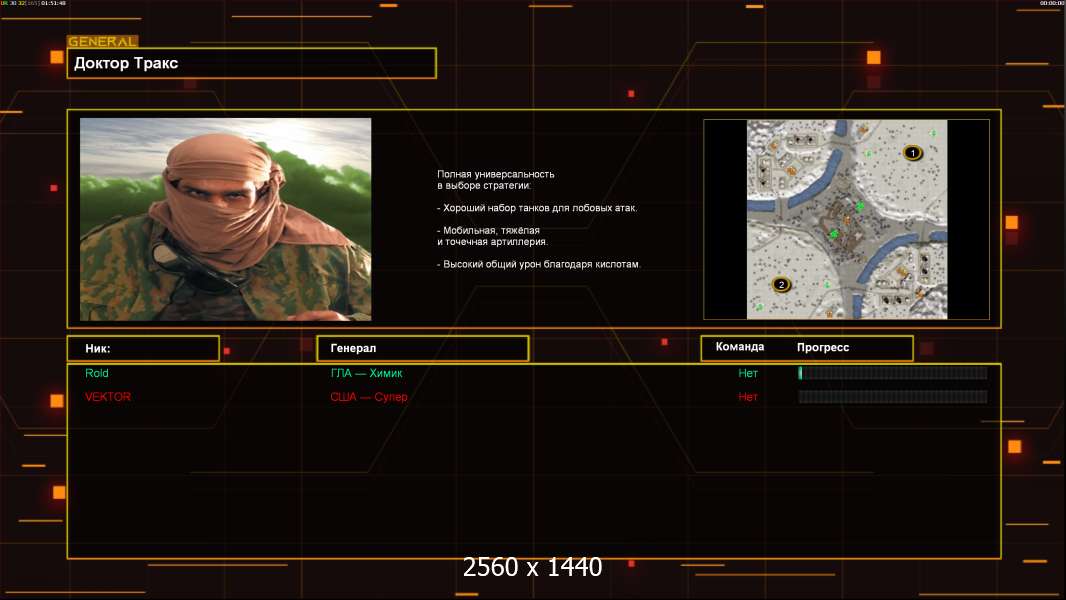Click VEKTOR's loading progress bar
This screenshot has width=1066, height=600.
(x=893, y=397)
